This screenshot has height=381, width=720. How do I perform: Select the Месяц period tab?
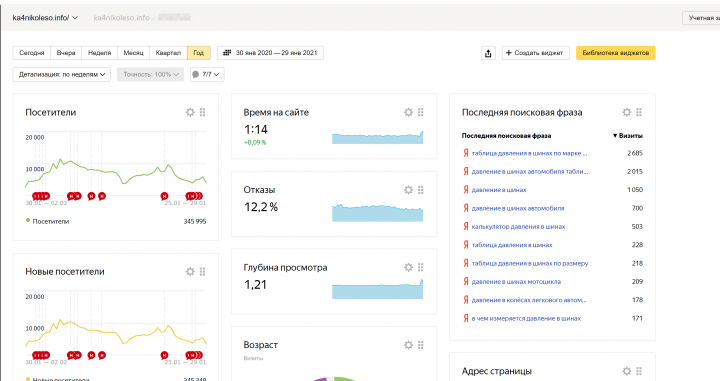tap(133, 53)
